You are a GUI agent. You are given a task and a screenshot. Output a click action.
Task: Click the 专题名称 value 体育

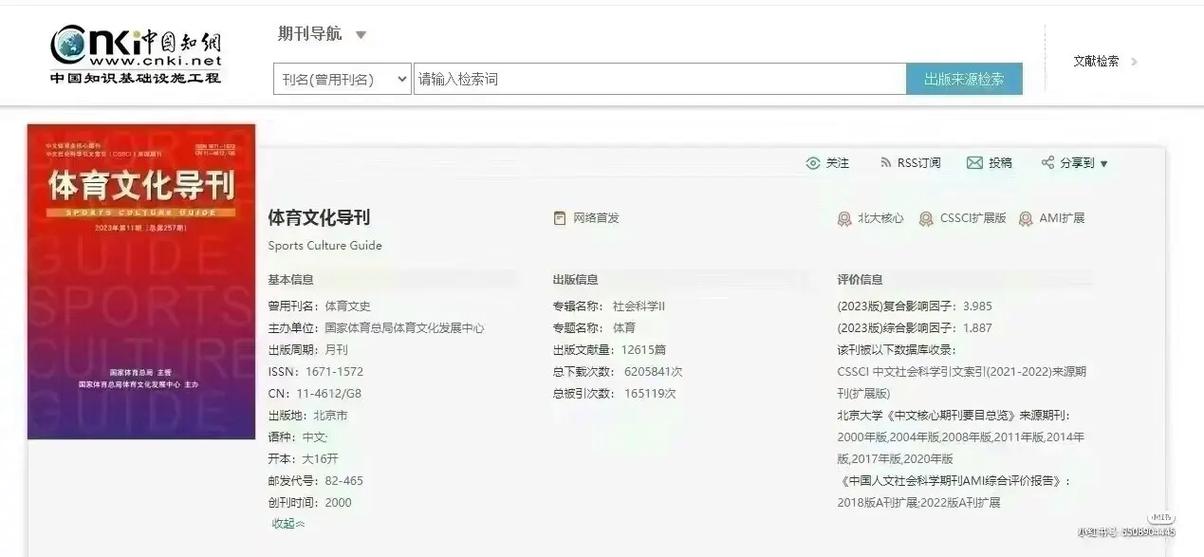(624, 328)
